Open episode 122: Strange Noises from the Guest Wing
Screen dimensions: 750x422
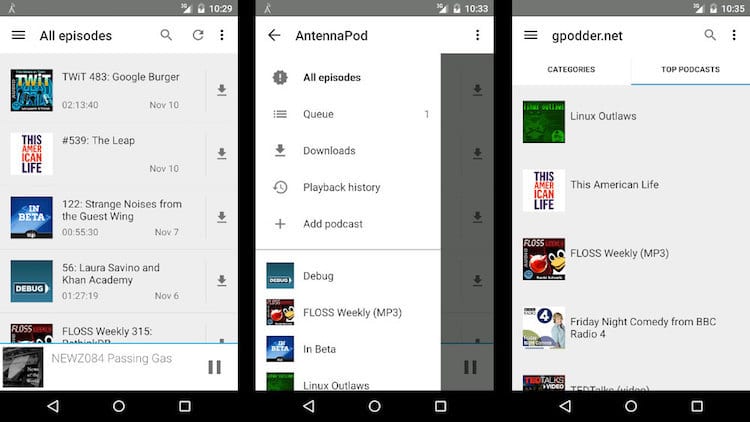(122, 210)
